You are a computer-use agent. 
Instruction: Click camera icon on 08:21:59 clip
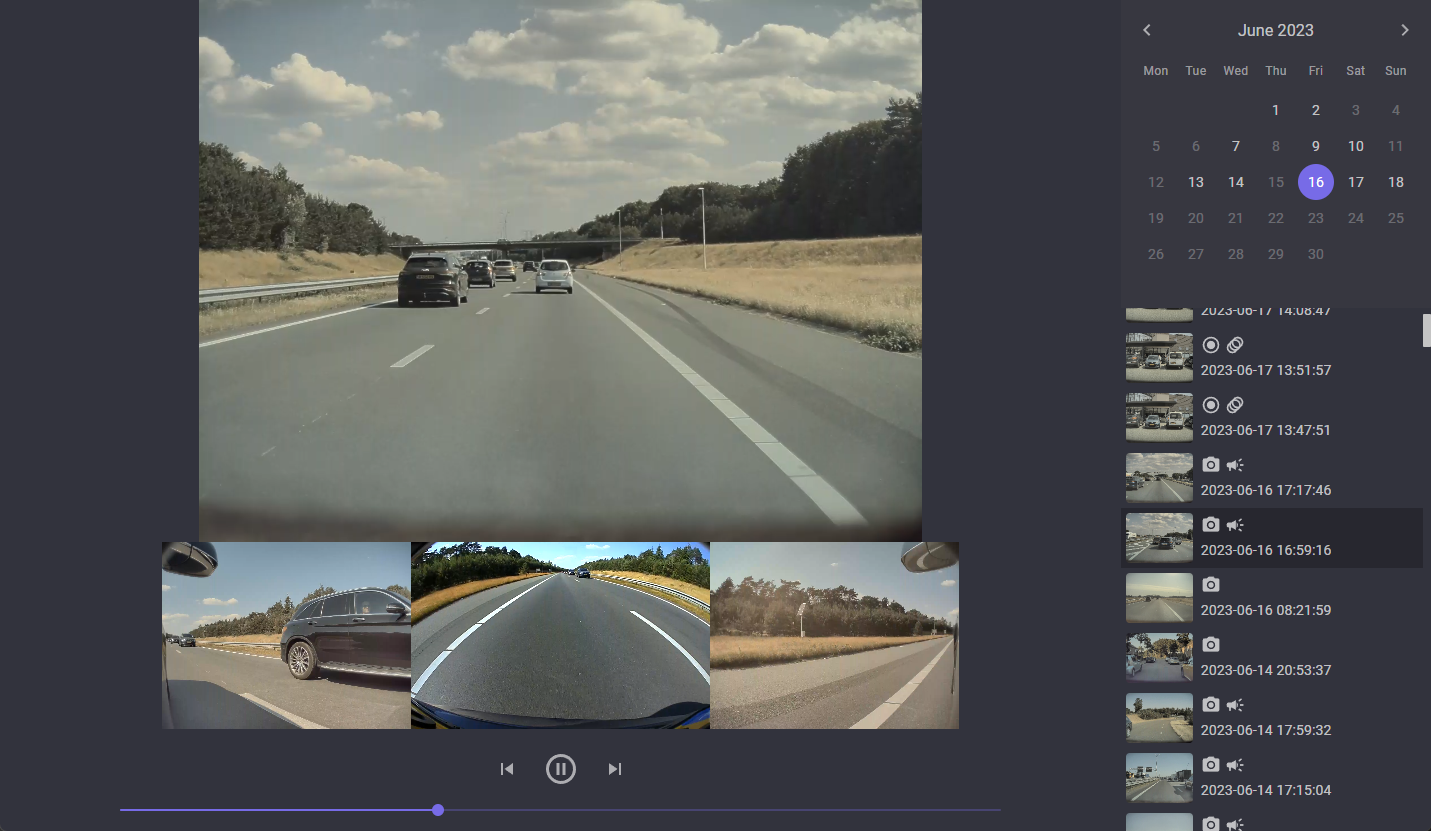pos(1211,585)
